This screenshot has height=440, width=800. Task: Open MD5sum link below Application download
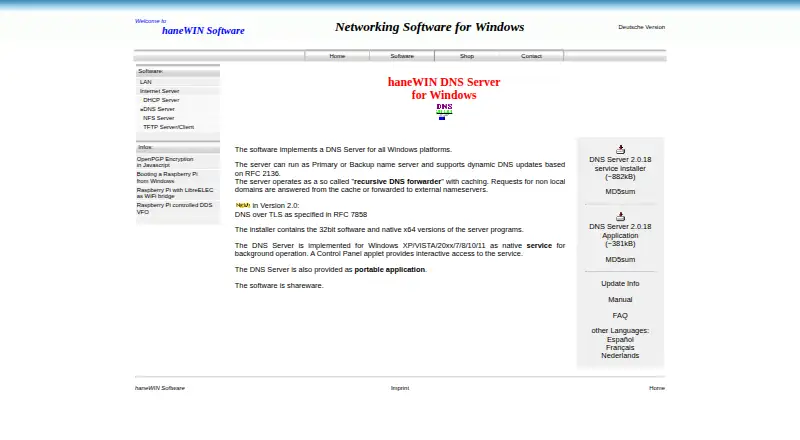coord(620,259)
